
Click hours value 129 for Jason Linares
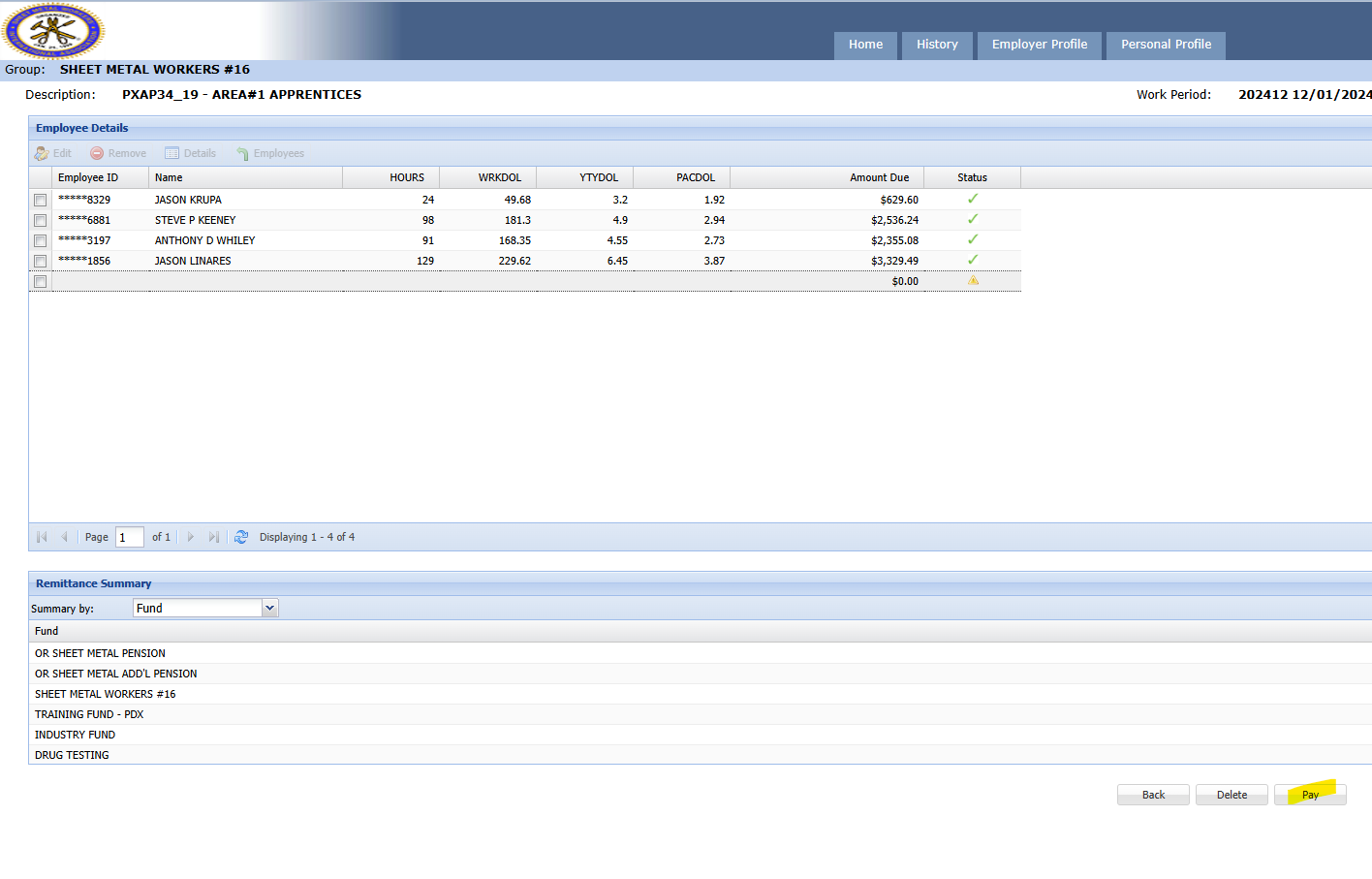[424, 261]
